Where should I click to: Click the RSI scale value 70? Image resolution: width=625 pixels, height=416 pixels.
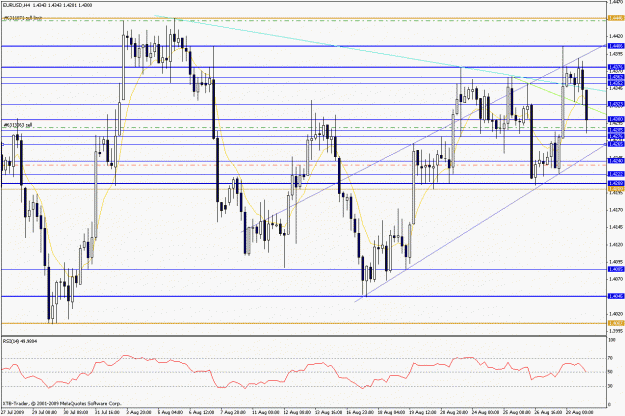click(x=610, y=358)
